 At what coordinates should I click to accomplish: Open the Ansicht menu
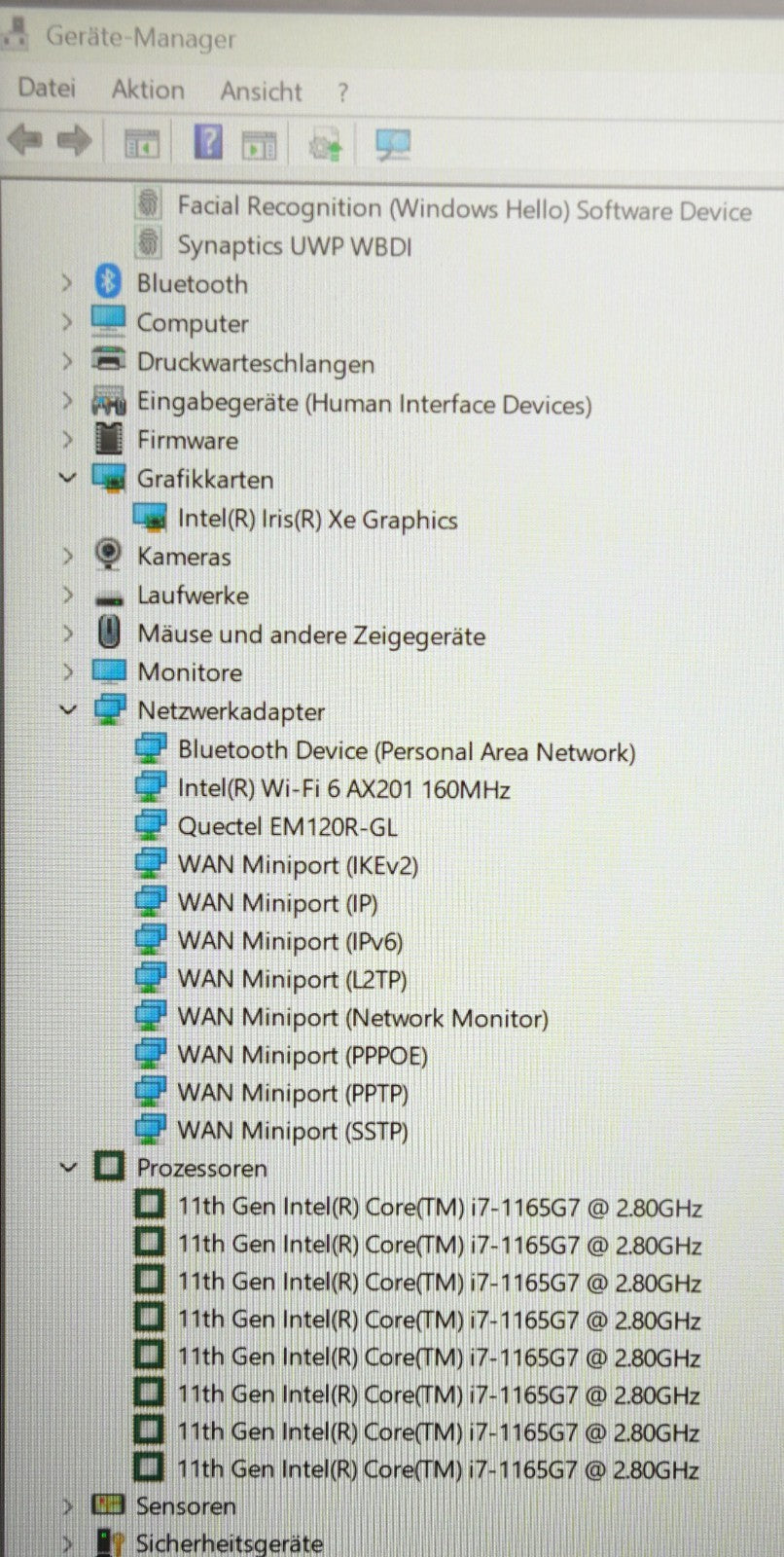261,91
